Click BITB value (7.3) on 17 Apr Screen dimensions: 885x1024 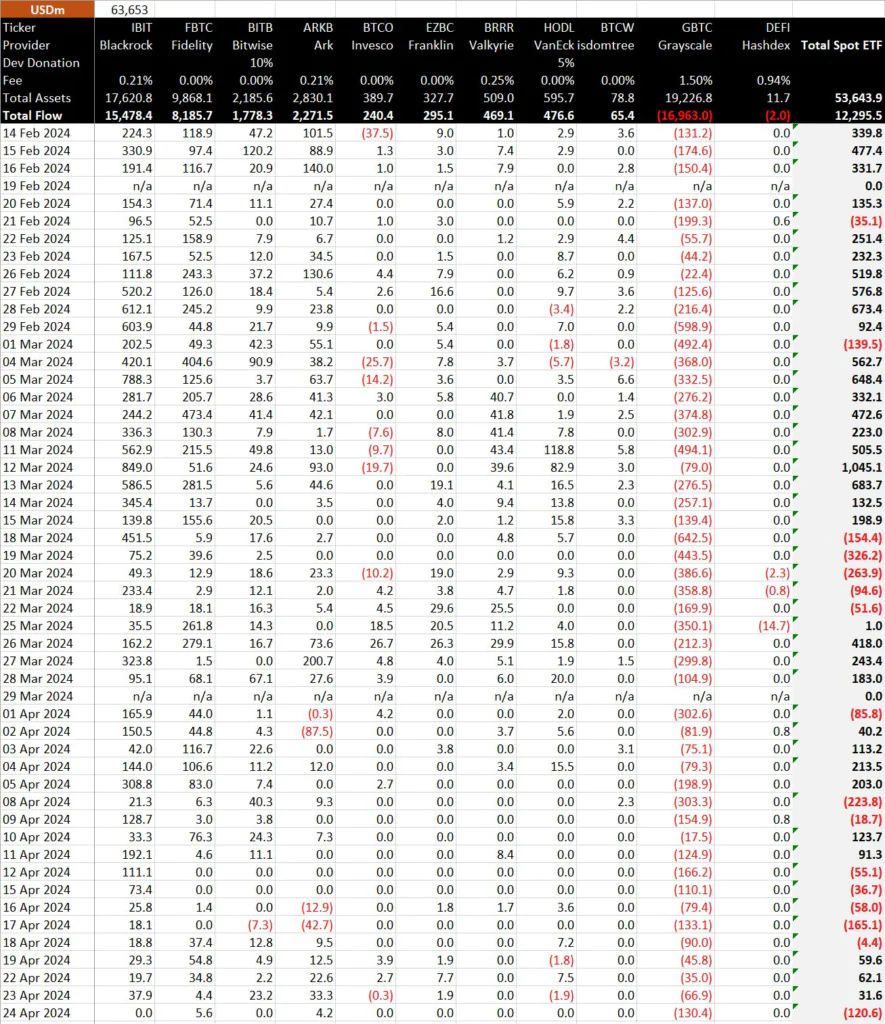259,925
